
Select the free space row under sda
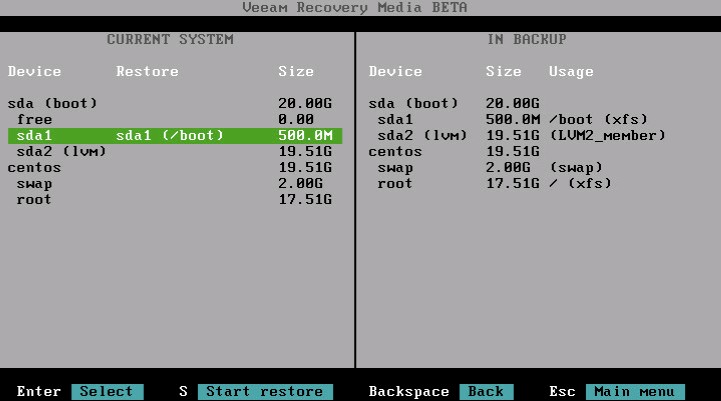(34, 120)
